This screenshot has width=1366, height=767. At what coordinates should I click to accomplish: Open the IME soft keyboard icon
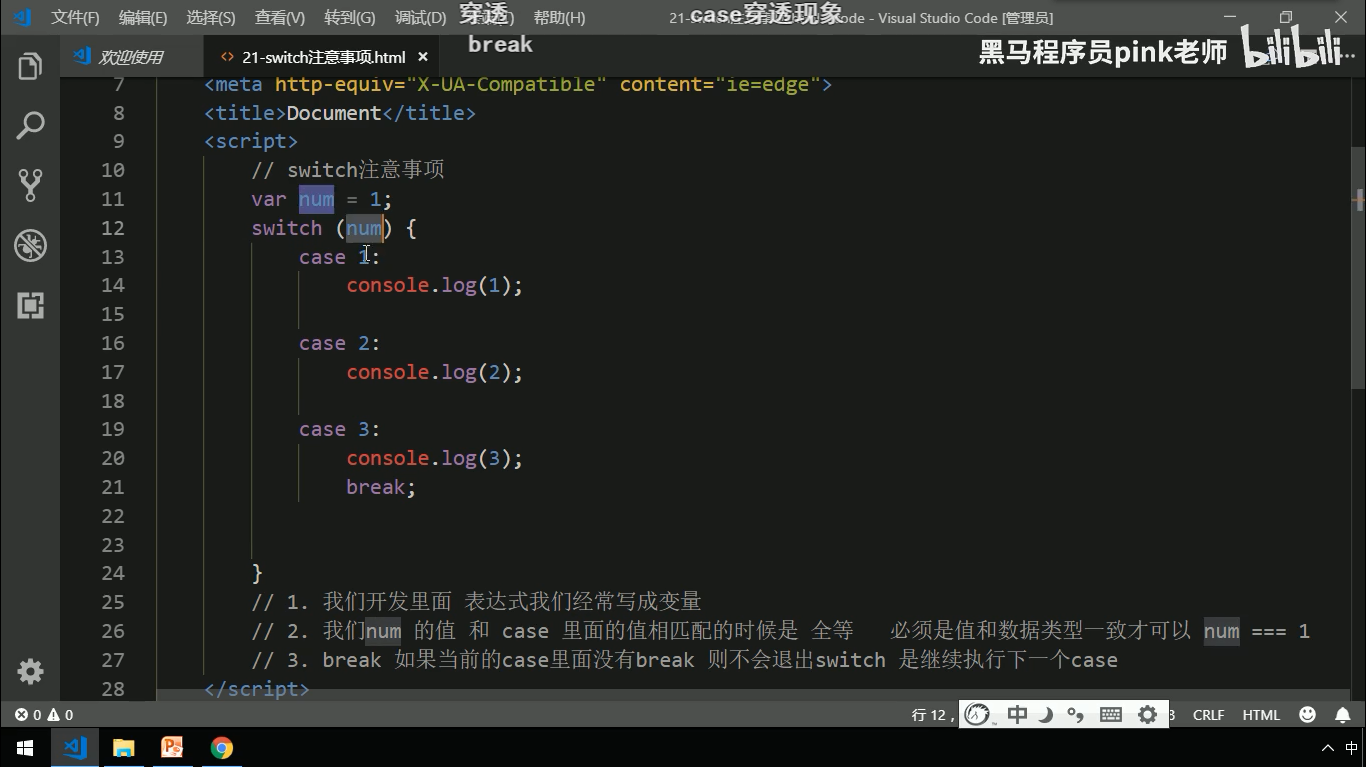coord(1110,714)
